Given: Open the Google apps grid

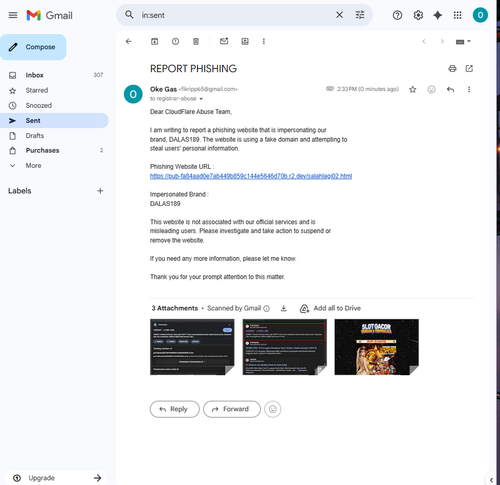Looking at the screenshot, I should coord(457,15).
